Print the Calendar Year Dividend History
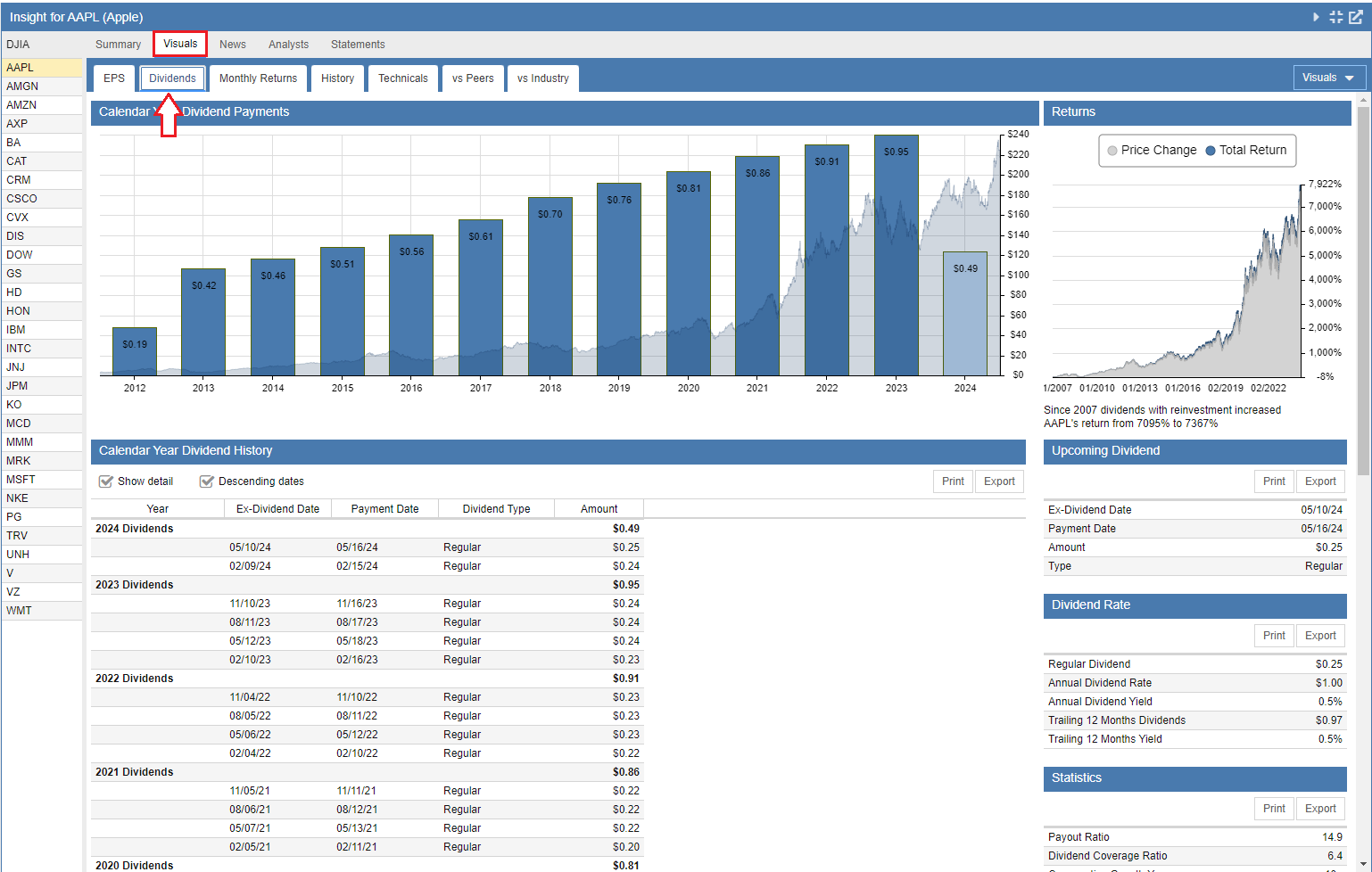1372x872 pixels. click(x=954, y=481)
